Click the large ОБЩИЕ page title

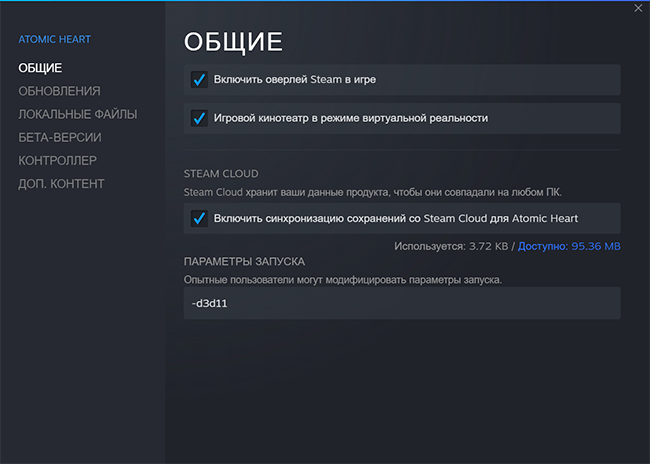pos(233,42)
